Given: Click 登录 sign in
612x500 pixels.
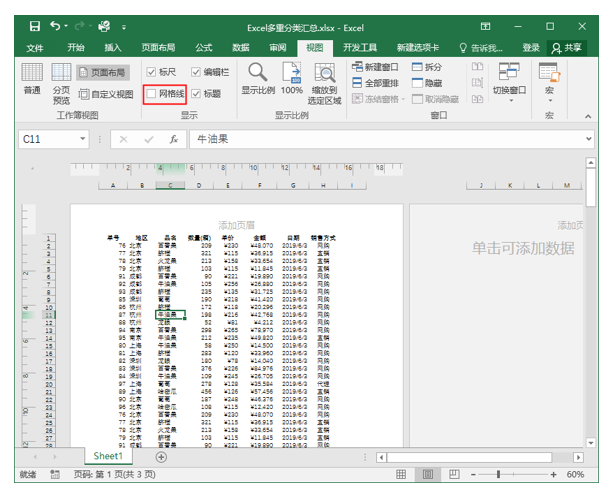Looking at the screenshot, I should [x=531, y=48].
